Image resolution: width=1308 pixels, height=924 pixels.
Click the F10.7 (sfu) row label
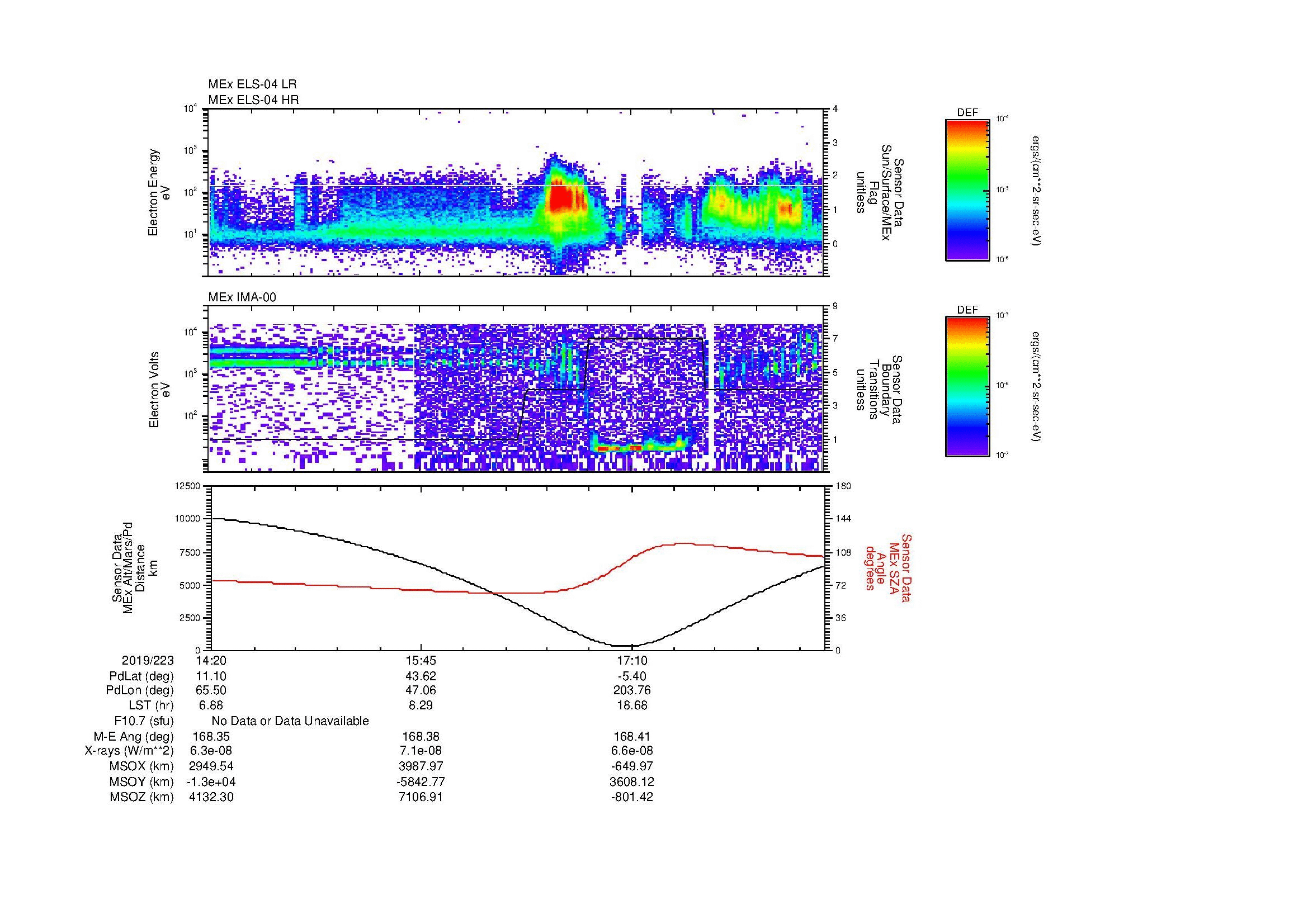pos(144,721)
